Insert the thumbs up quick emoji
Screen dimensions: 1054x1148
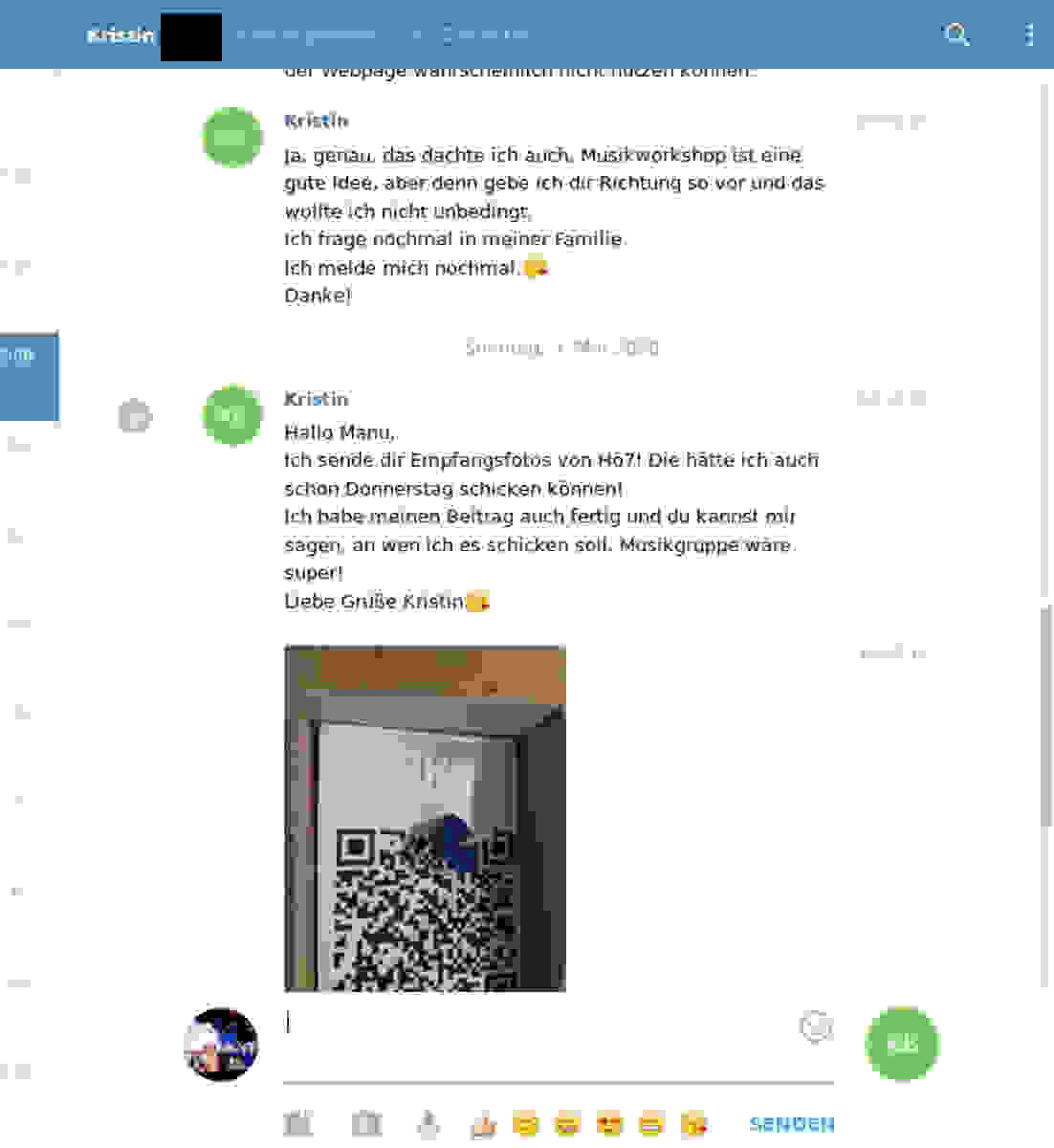(x=483, y=1124)
